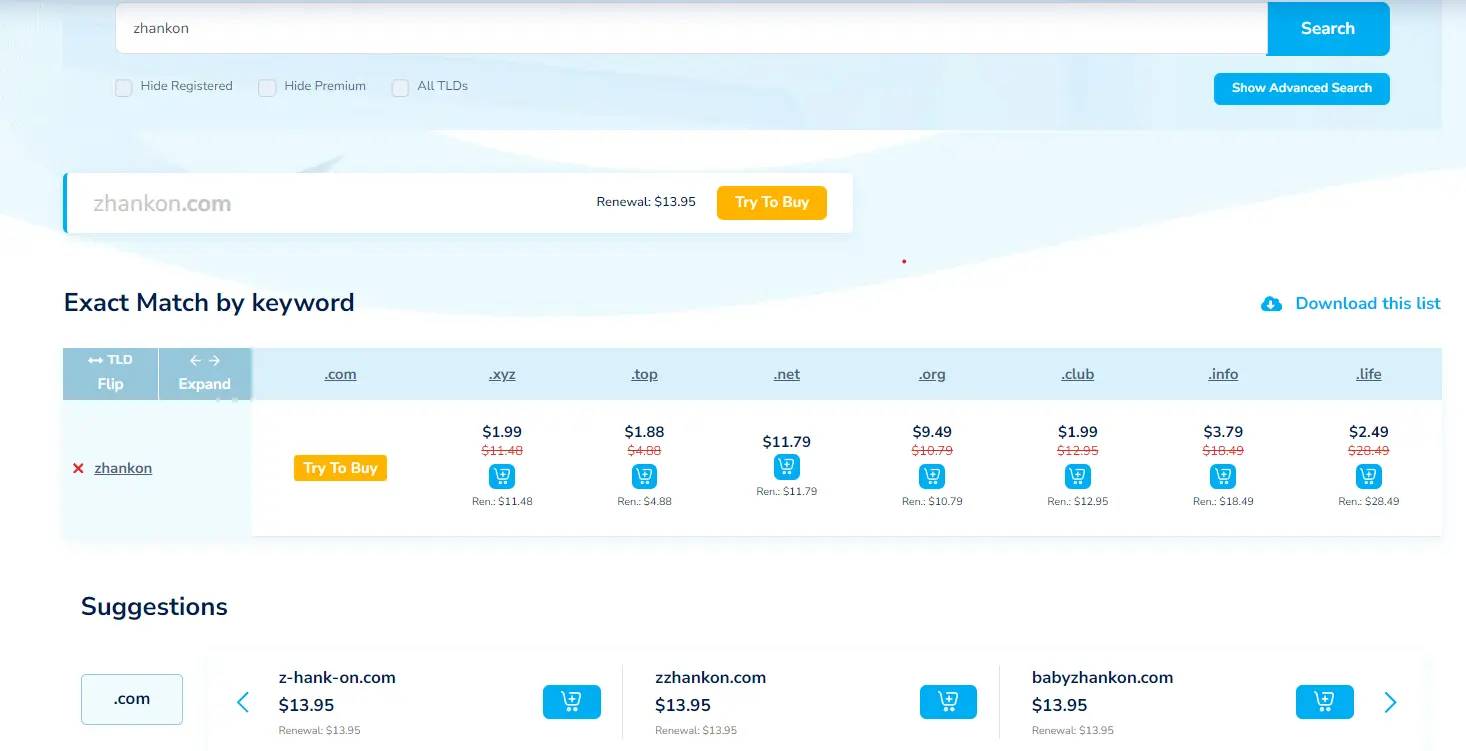
Task: Add zhankon.life to cart
Action: click(x=1368, y=477)
